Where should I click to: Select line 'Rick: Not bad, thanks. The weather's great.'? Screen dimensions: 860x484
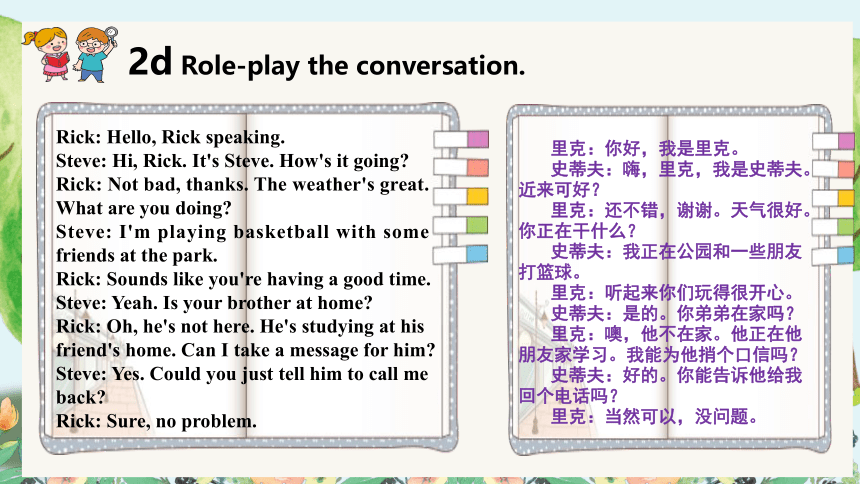tap(242, 184)
